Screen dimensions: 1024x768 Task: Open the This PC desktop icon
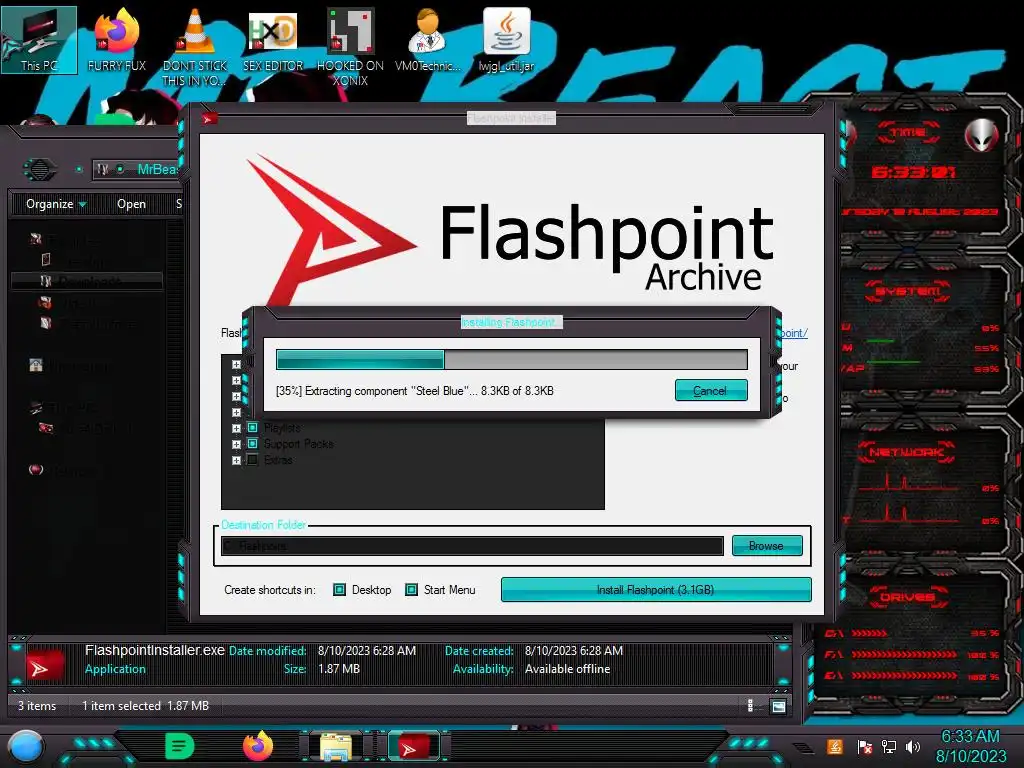pos(39,40)
